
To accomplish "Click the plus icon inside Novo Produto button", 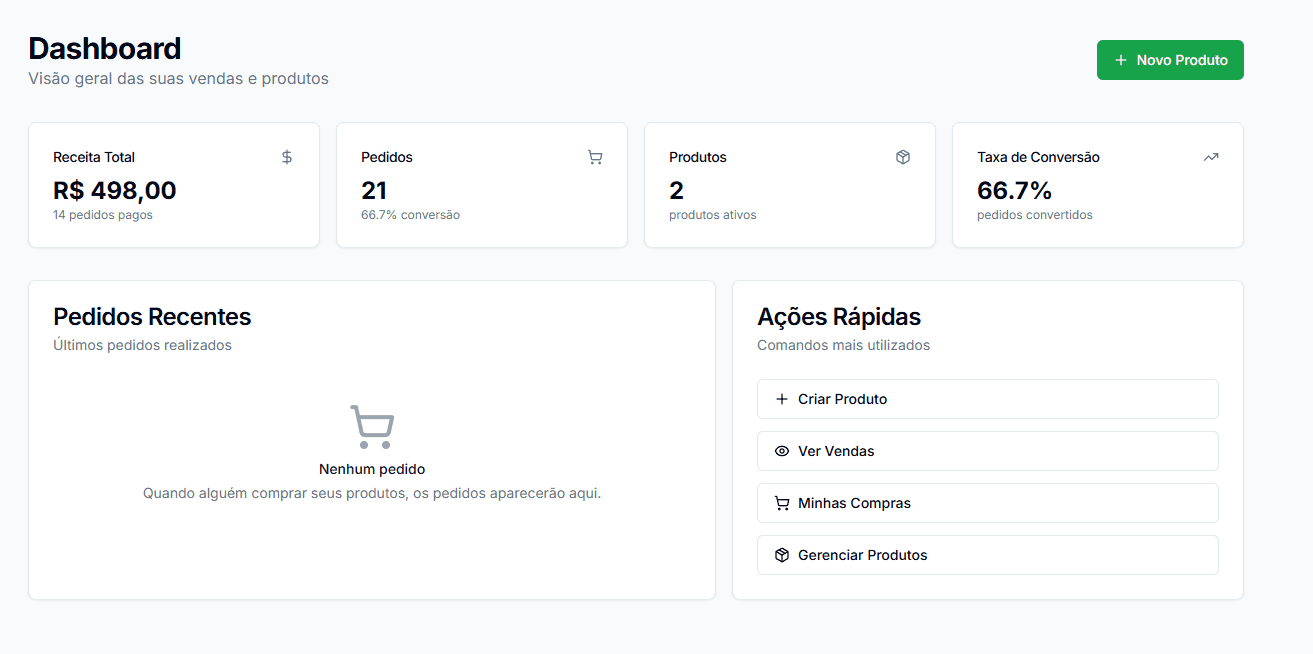I will pyautogui.click(x=1118, y=60).
